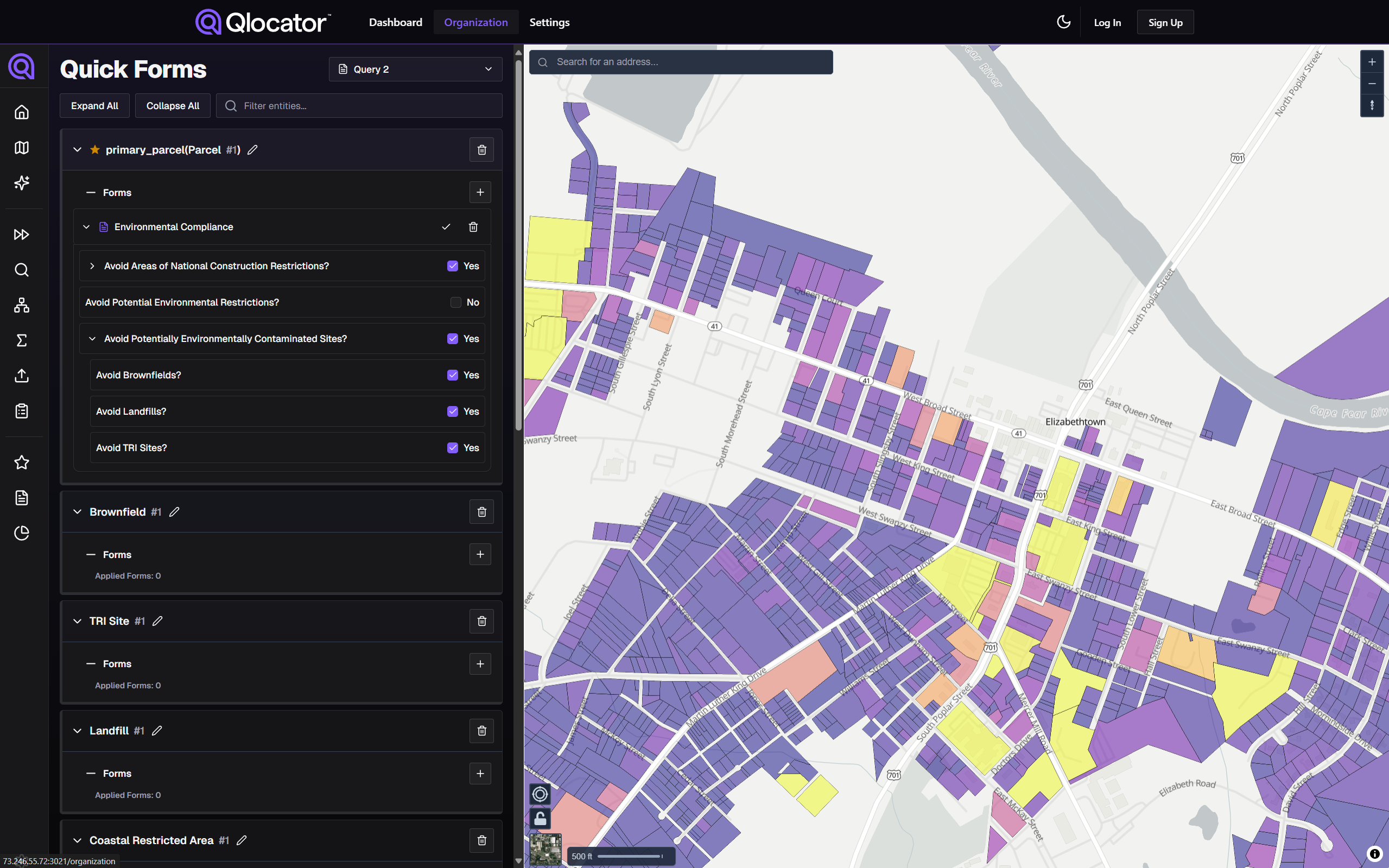
Task: Click the Sign Up button
Action: point(1165,22)
